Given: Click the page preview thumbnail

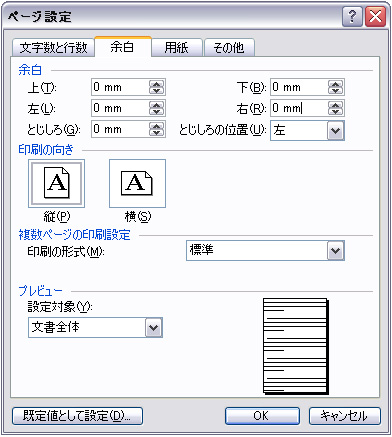Looking at the screenshot, I should point(296,346).
